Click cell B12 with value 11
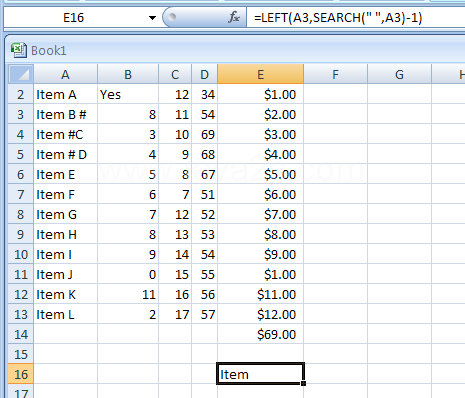This screenshot has height=398, width=465. tap(128, 294)
